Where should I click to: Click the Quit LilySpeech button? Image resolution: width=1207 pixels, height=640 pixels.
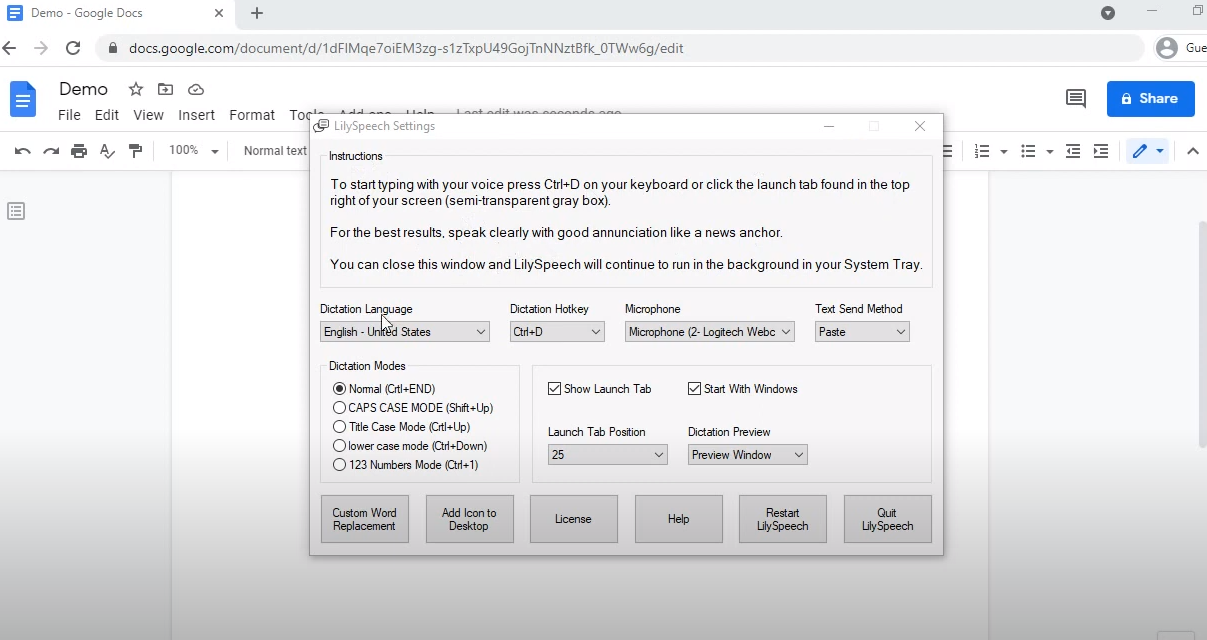click(x=887, y=519)
